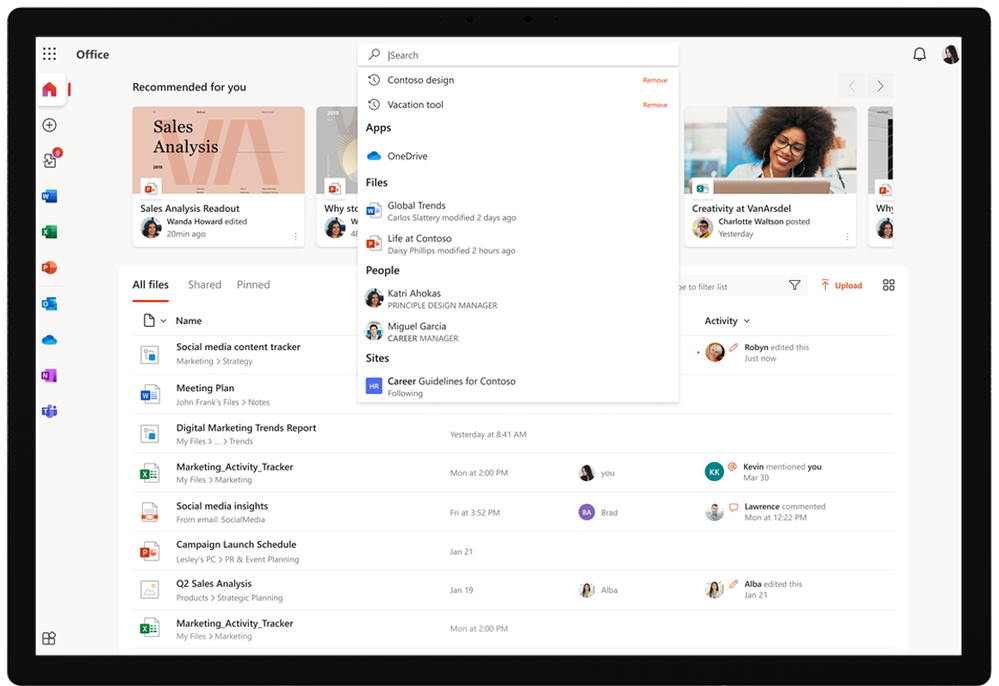Click the PowerPoint icon of Campaign Launch Schedule
Image resolution: width=999 pixels, height=686 pixels.
(x=149, y=552)
